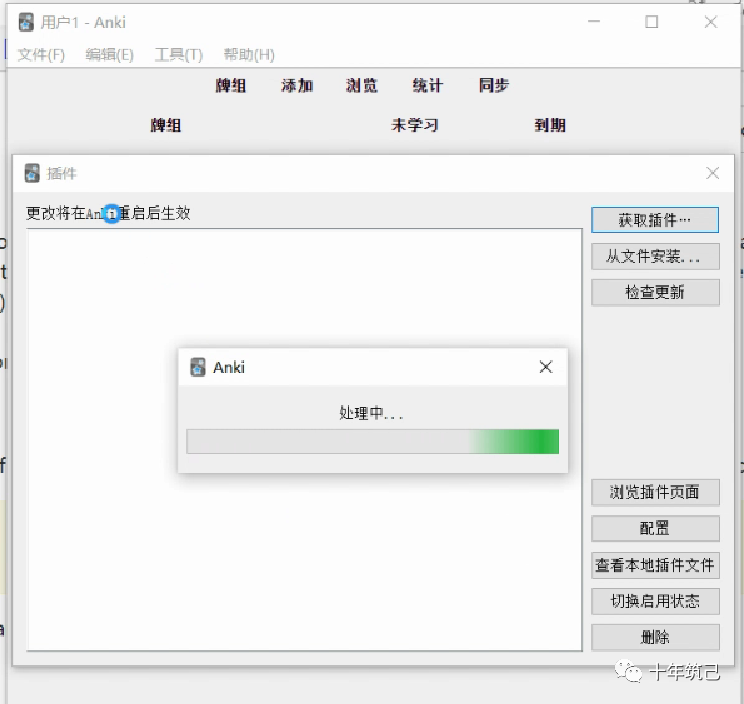Open the 文件(F) menu
Image resolution: width=744 pixels, height=704 pixels.
pyautogui.click(x=41, y=54)
